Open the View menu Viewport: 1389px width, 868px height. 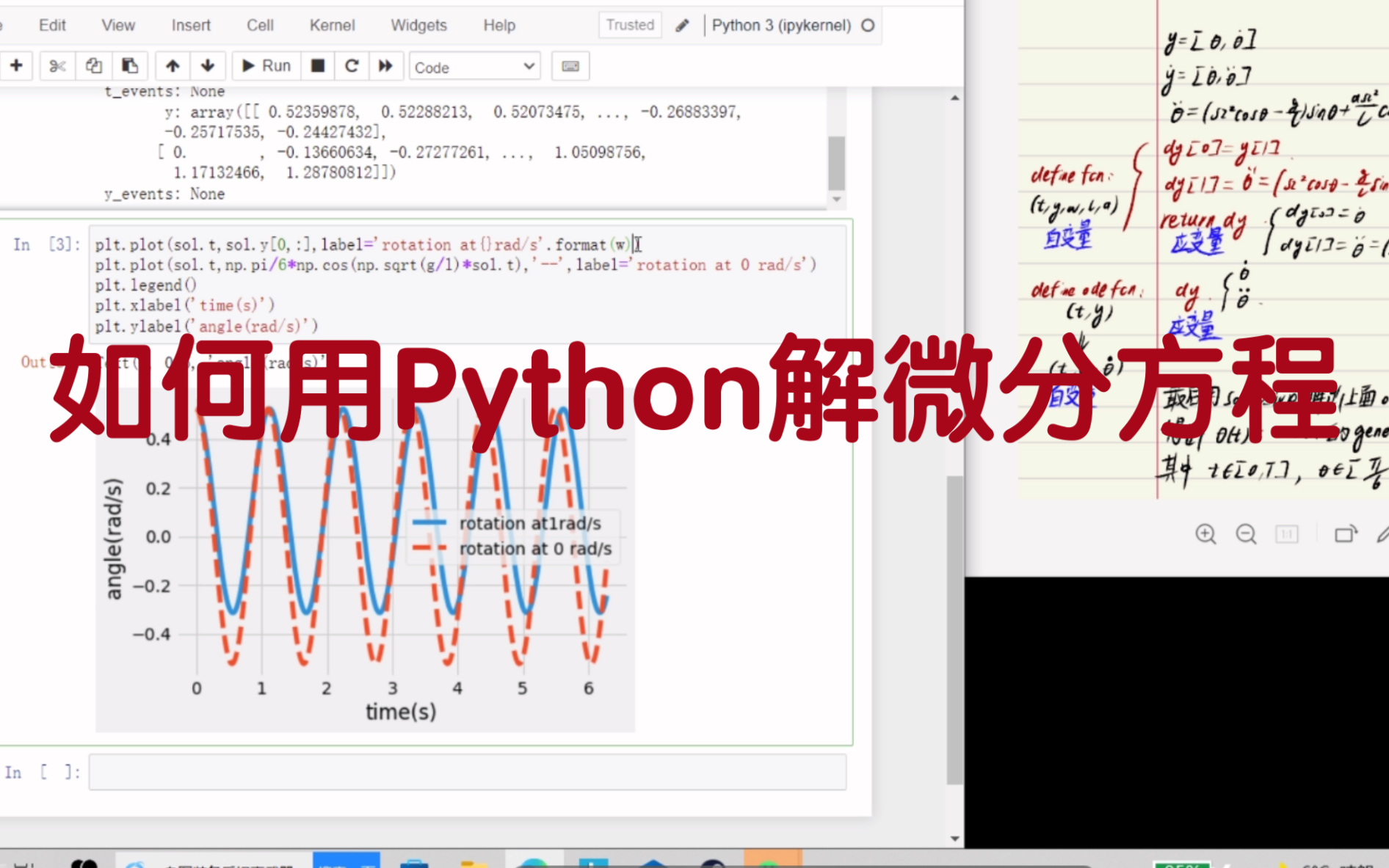118,25
